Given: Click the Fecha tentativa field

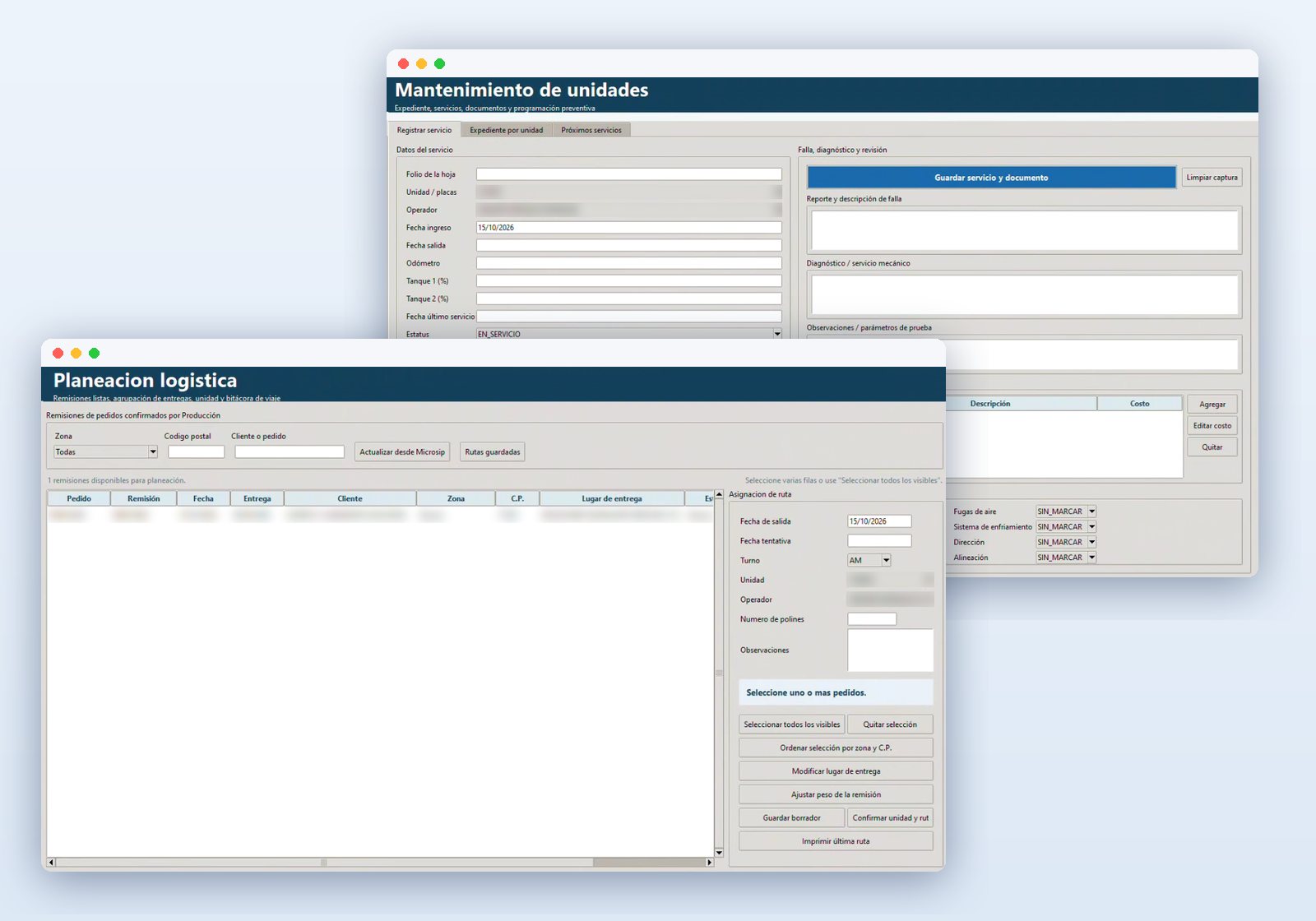Looking at the screenshot, I should (880, 541).
